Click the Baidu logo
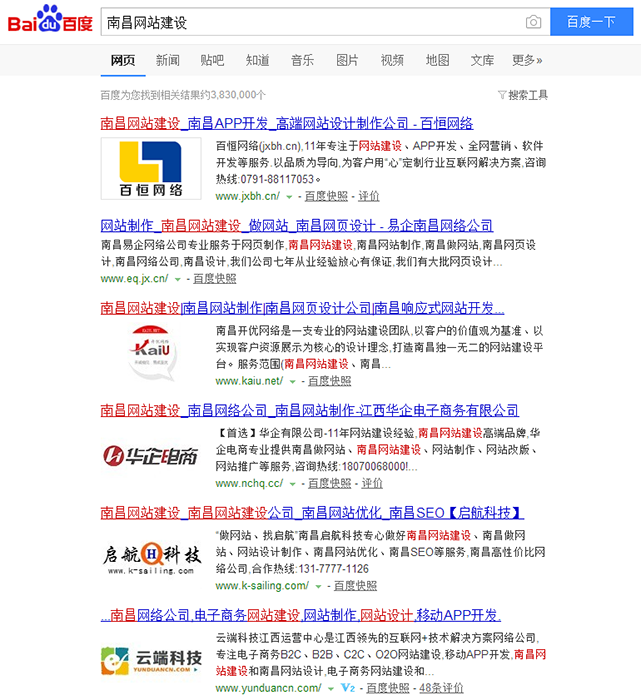The width and height of the screenshot is (641, 700). 50,21
